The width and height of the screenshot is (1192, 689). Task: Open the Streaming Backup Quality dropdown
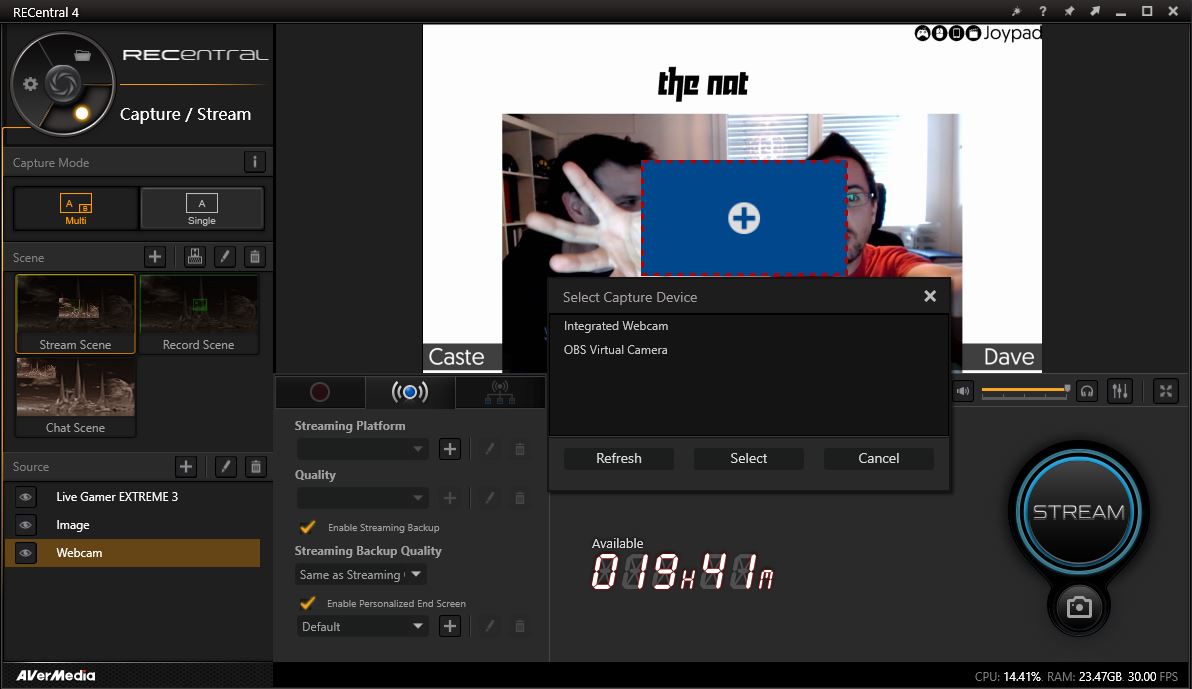[x=360, y=574]
